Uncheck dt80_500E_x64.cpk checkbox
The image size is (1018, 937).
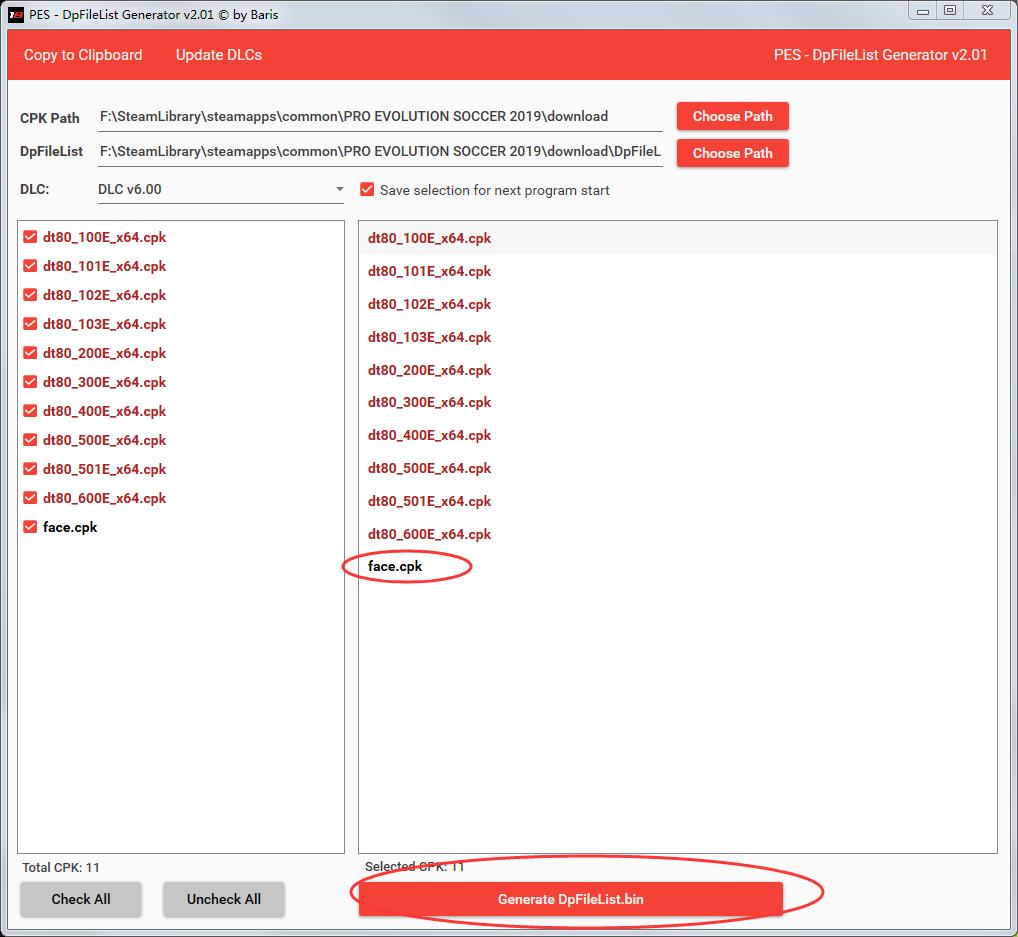30,440
